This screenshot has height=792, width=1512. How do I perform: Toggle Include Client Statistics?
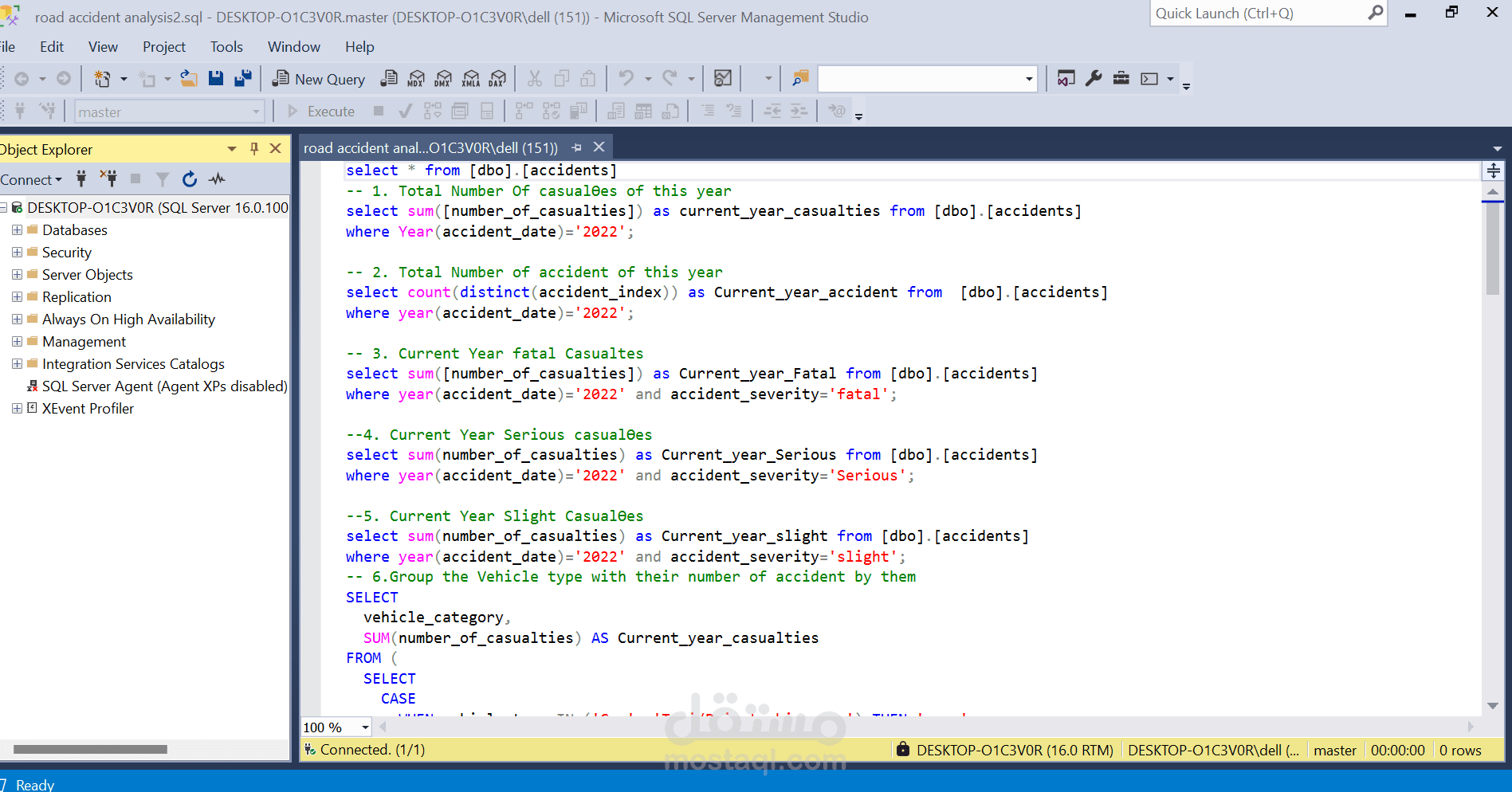pyautogui.click(x=578, y=112)
